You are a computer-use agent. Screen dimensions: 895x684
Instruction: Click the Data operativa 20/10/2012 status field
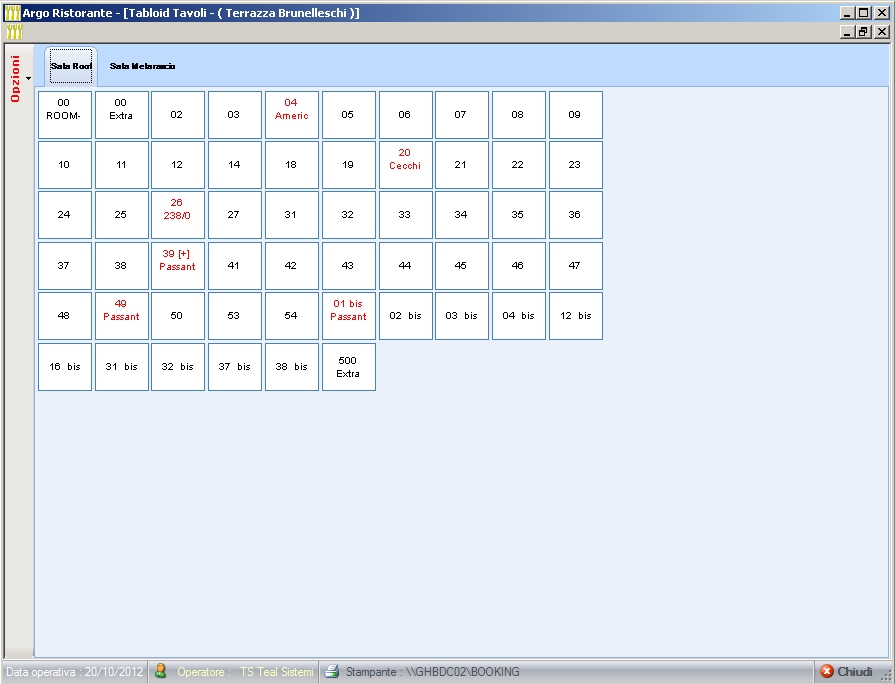tap(74, 671)
